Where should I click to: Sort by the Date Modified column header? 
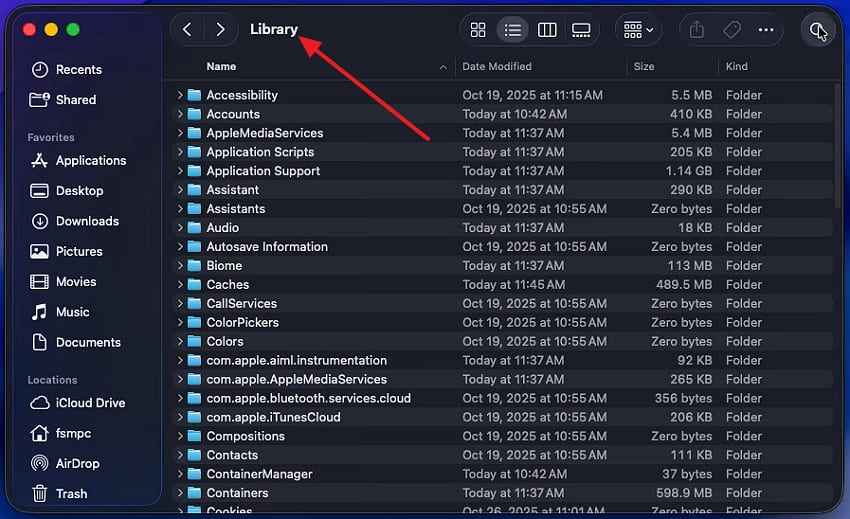pos(497,66)
